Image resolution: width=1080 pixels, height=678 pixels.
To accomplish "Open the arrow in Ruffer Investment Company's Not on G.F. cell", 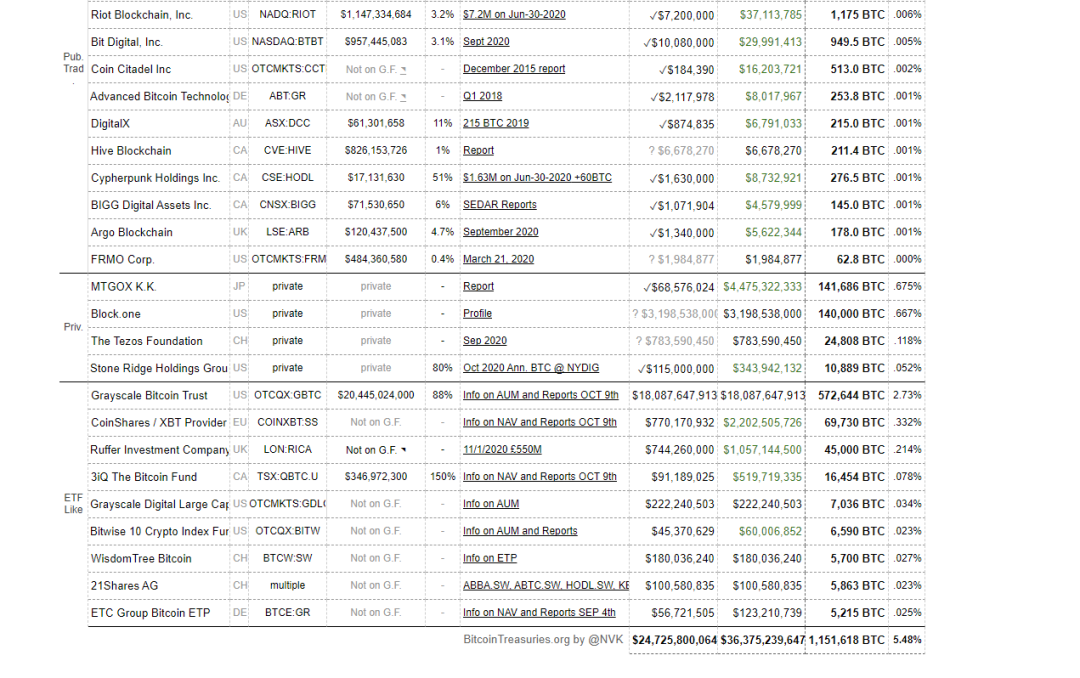I will point(404,450).
